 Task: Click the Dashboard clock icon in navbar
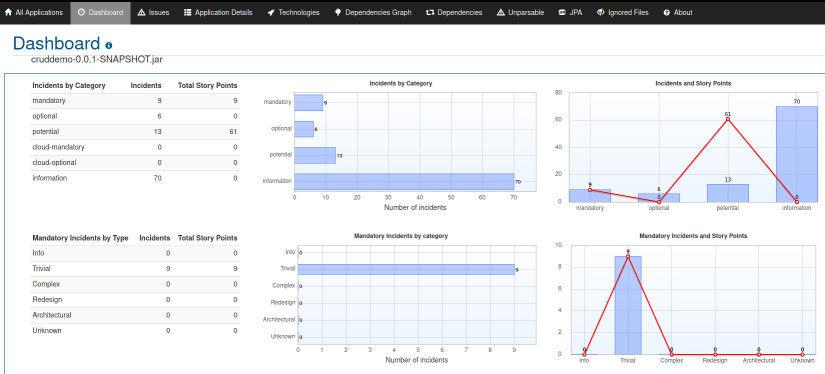(x=81, y=12)
